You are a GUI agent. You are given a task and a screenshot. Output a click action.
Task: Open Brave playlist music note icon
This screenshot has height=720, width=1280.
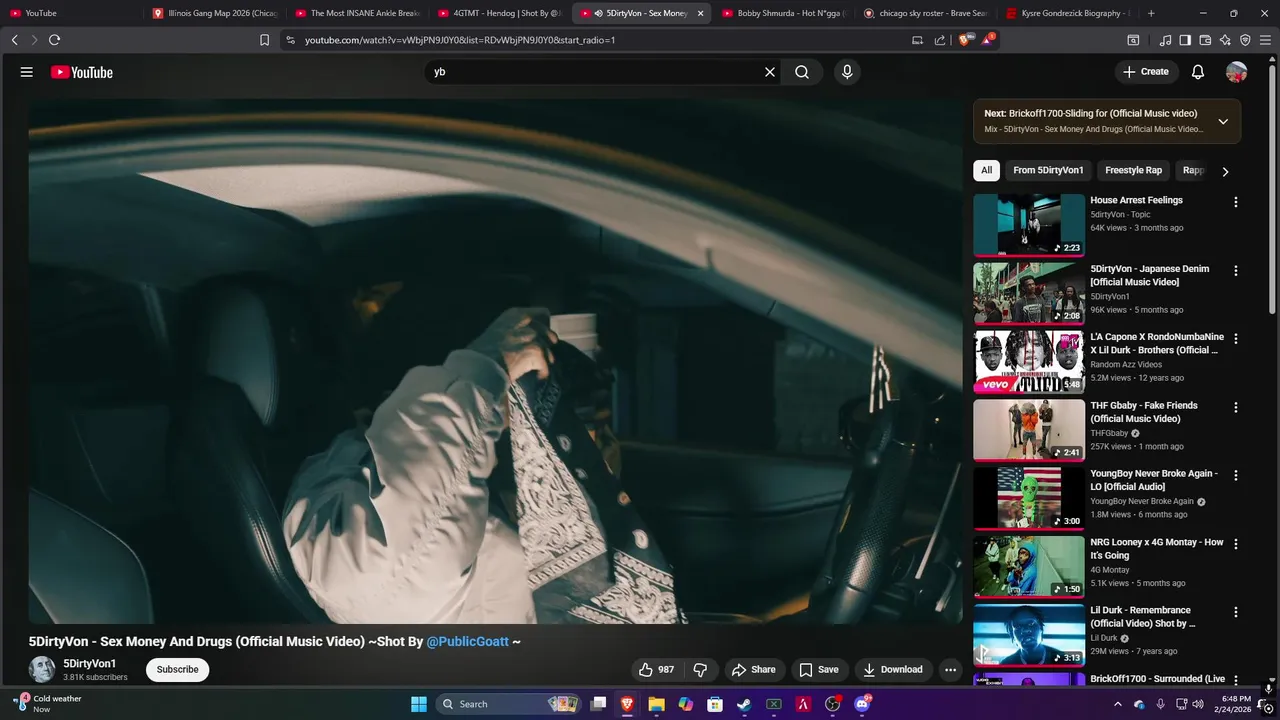pyautogui.click(x=1165, y=40)
